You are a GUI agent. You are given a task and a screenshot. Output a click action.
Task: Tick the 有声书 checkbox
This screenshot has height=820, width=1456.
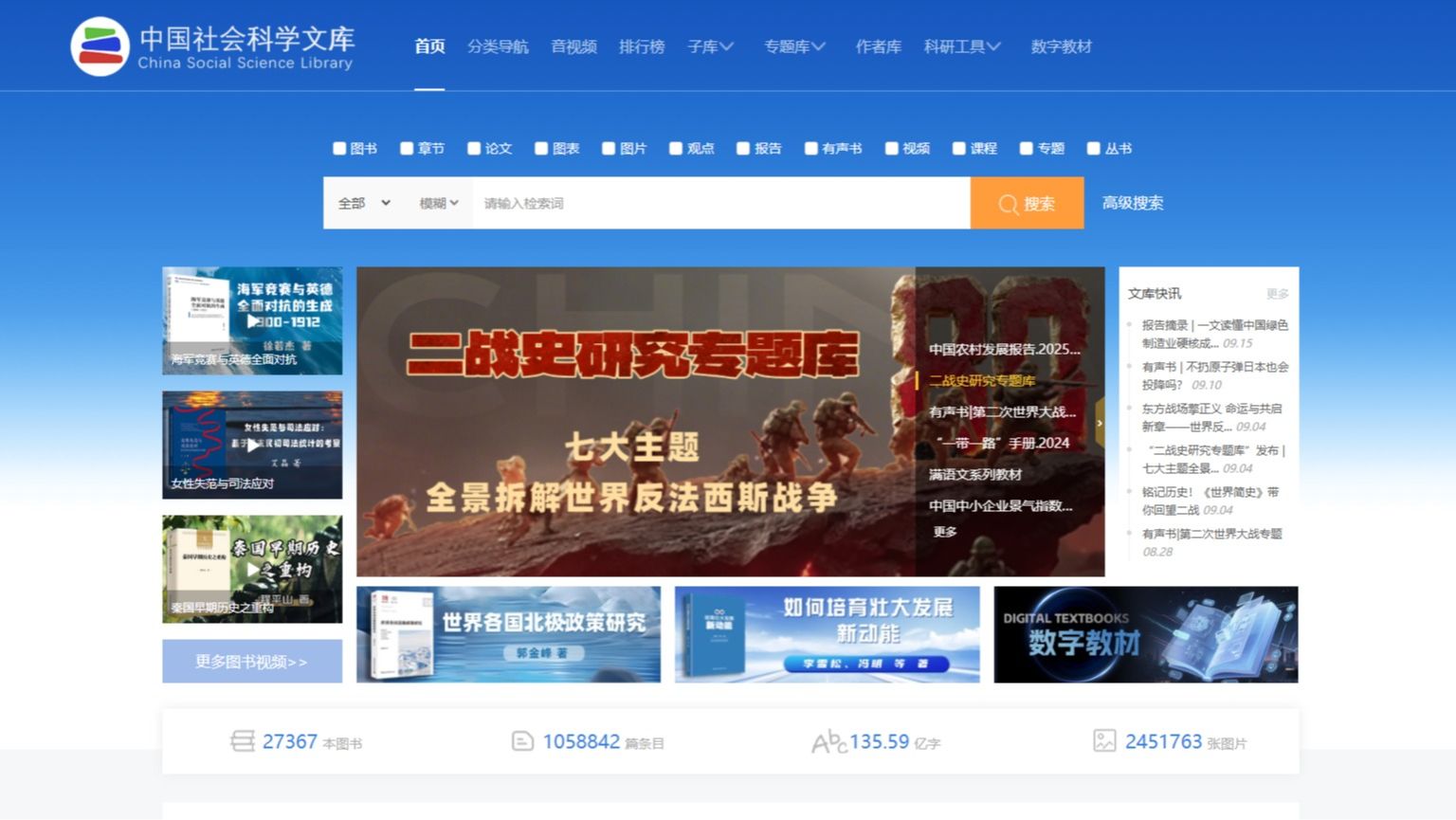pos(811,148)
